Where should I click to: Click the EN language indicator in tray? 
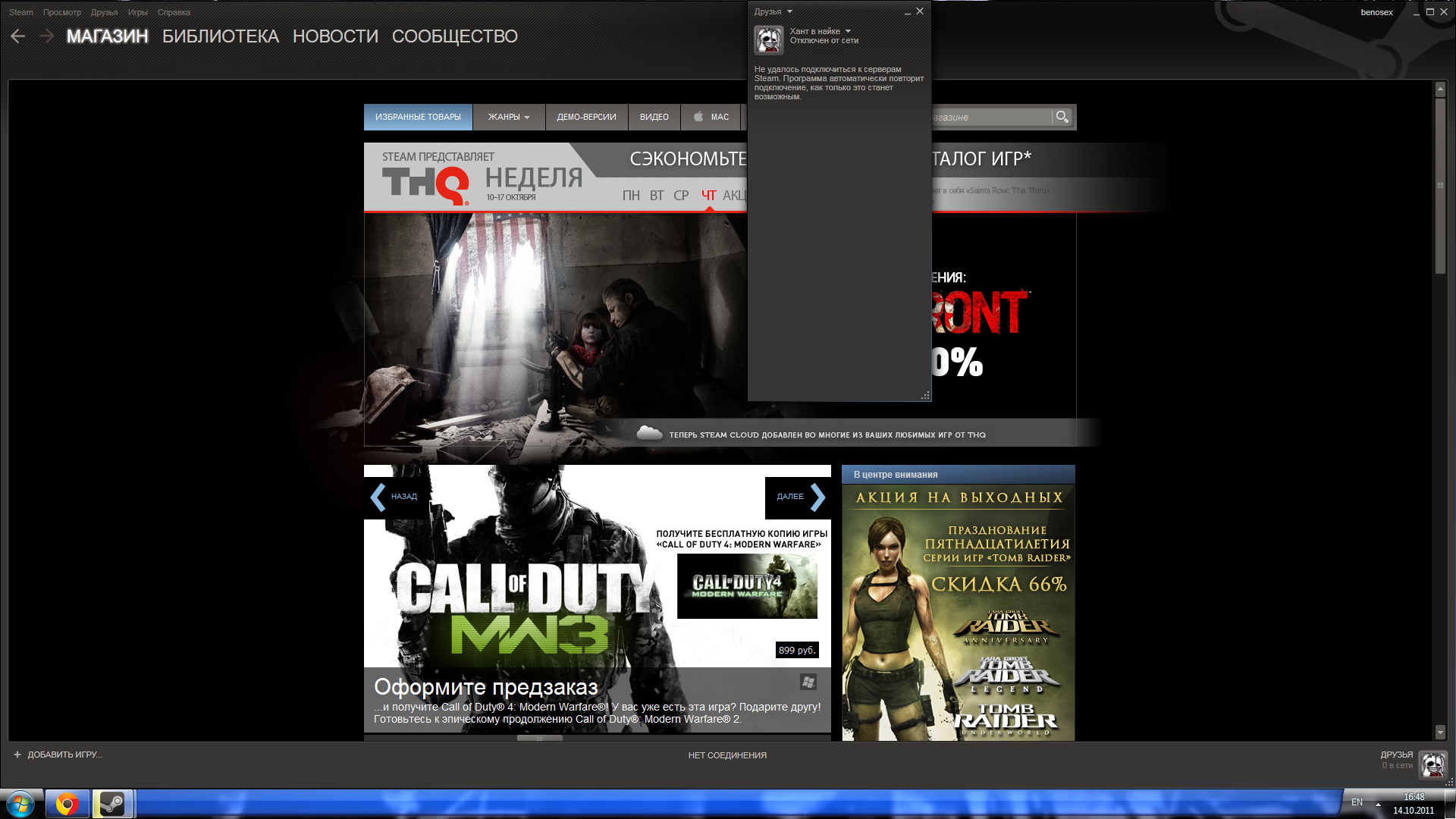[1357, 802]
